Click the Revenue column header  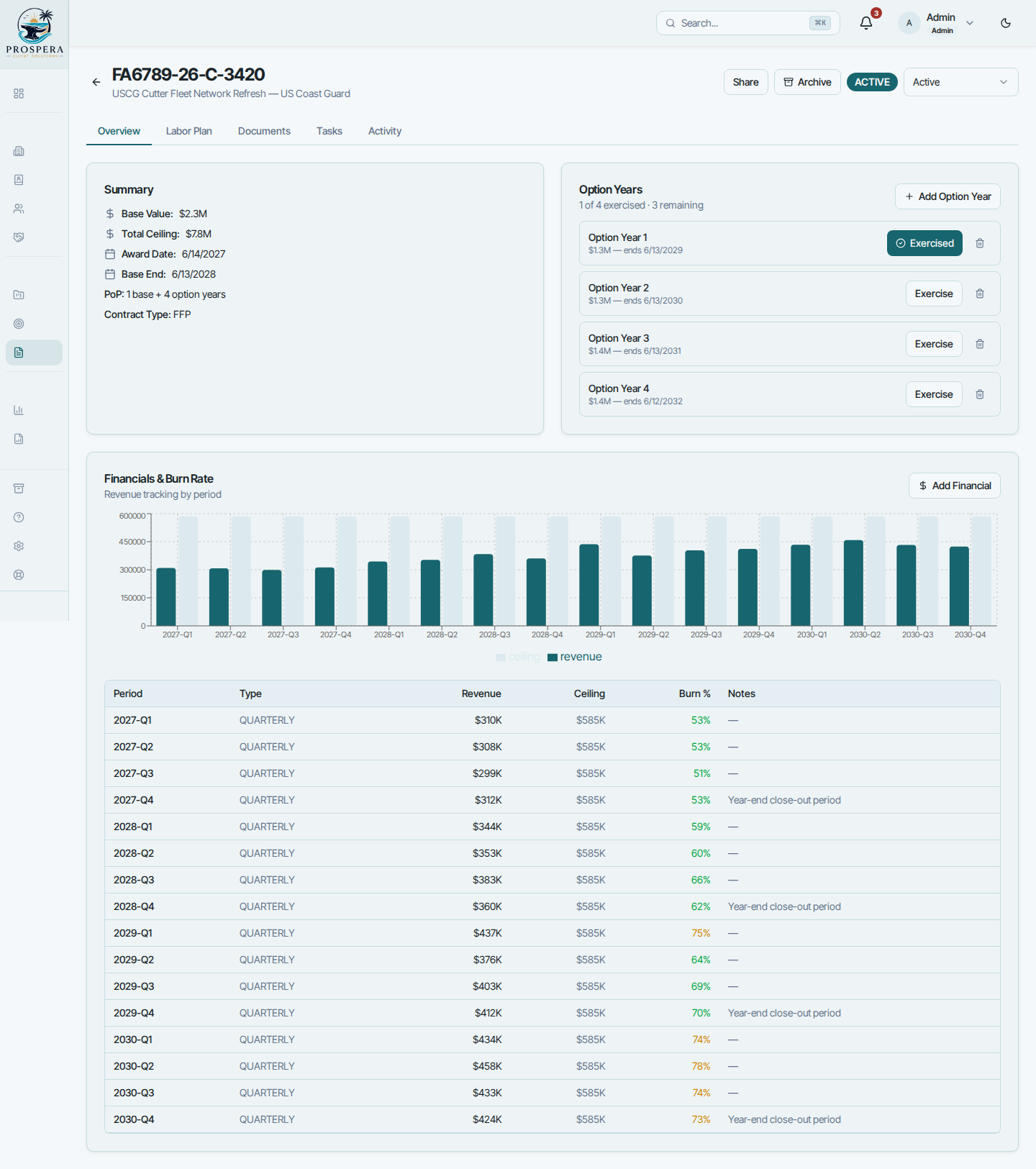pos(481,693)
